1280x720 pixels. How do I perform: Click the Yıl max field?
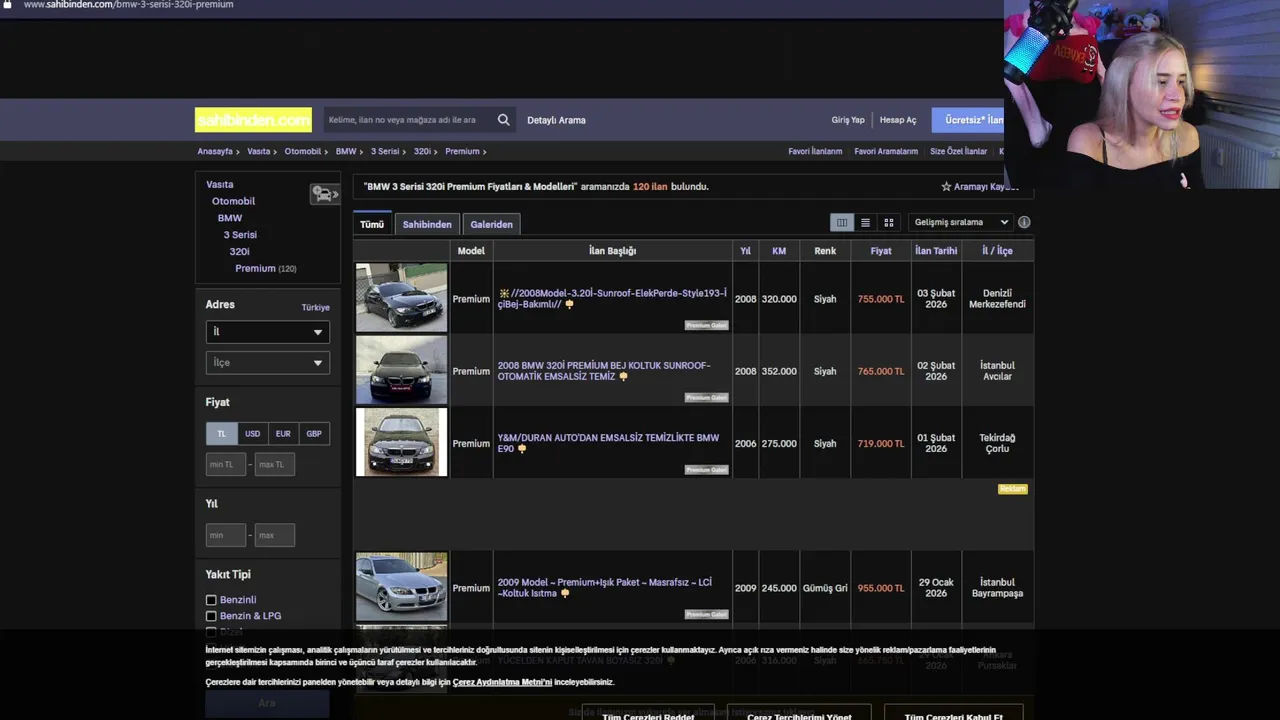click(x=274, y=536)
